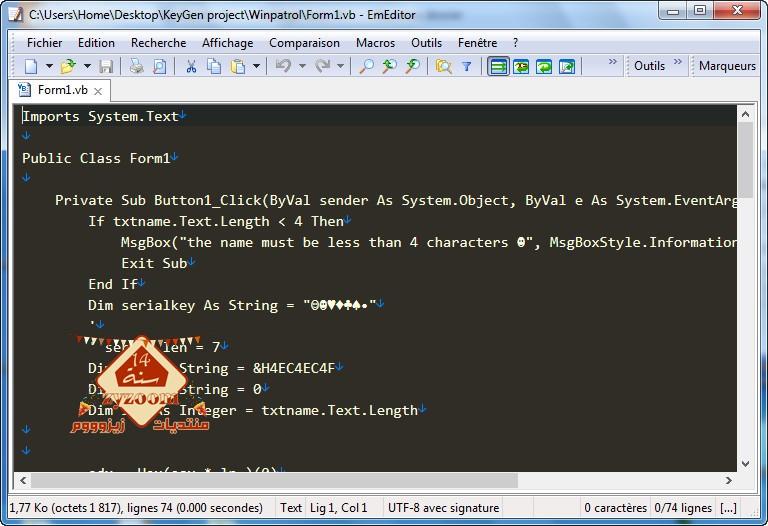Open the Redo history dropdown arrow

point(340,66)
